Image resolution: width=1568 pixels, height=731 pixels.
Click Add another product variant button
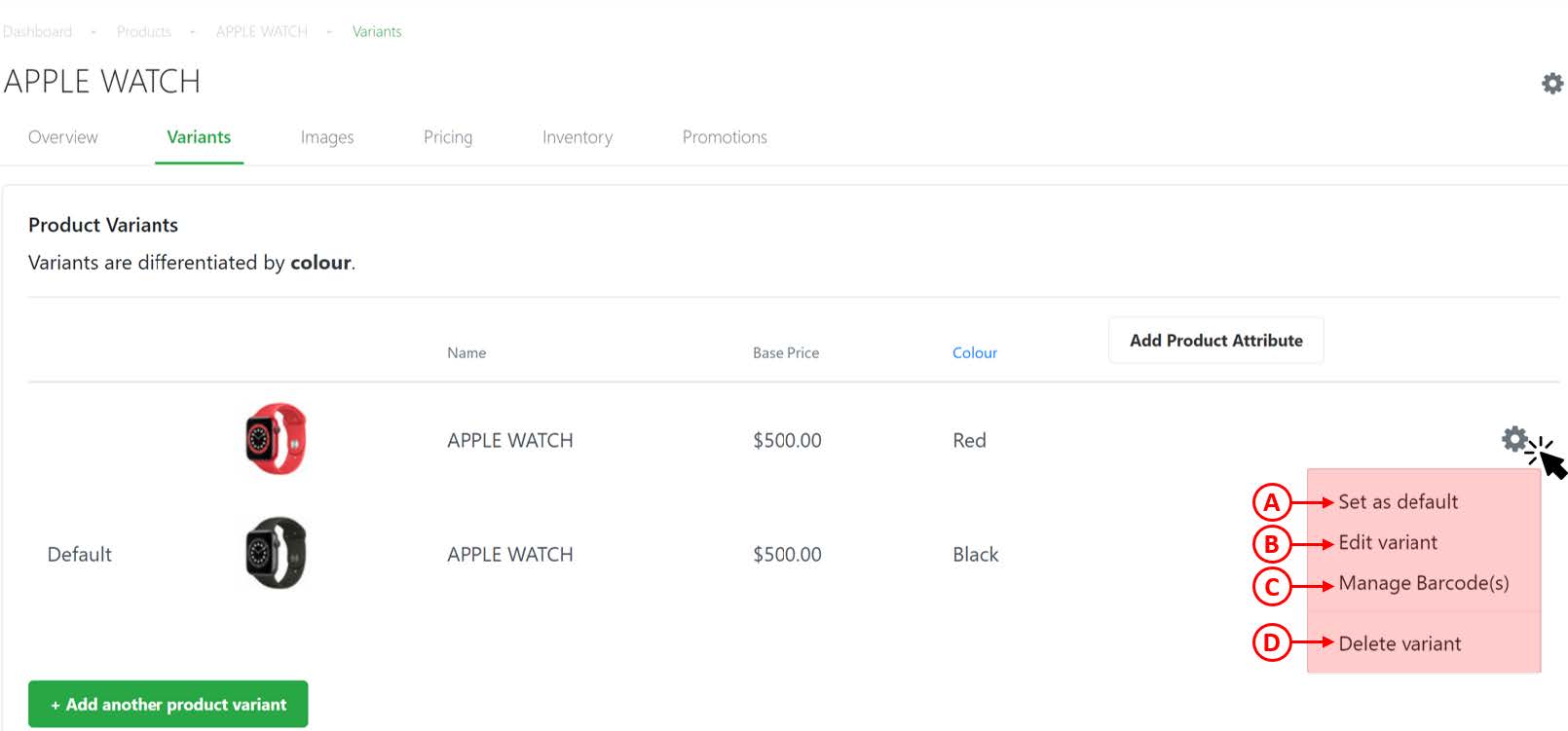168,704
